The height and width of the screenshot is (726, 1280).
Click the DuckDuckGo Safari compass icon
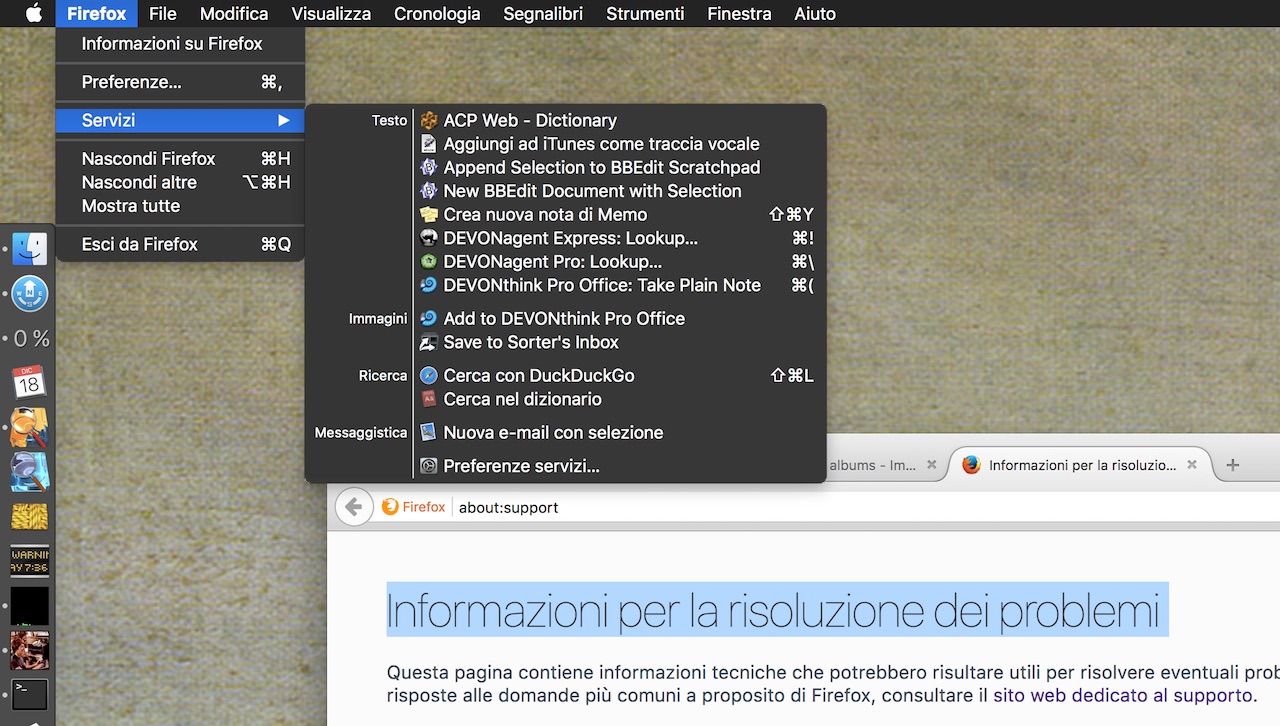tap(429, 375)
